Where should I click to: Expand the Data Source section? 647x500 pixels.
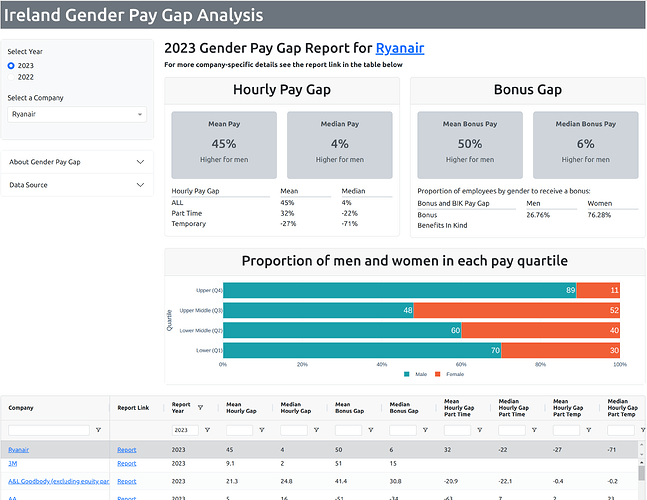tap(77, 185)
